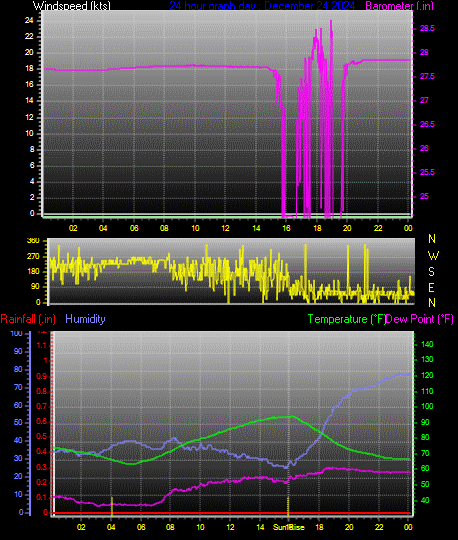Viewport: 458px width, 540px height.
Task: Select 90 on the wind direction axis
Action: (35, 286)
